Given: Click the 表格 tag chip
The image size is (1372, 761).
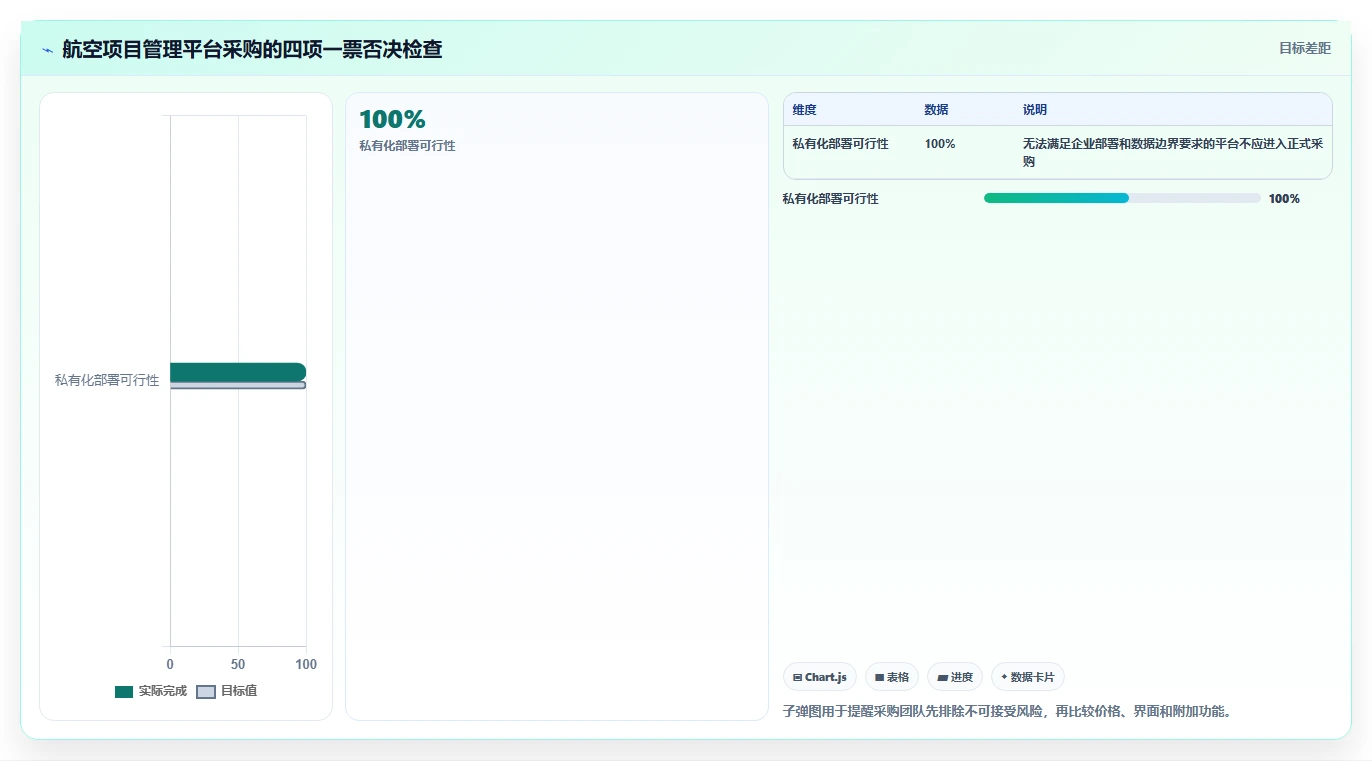Looking at the screenshot, I should [x=892, y=677].
